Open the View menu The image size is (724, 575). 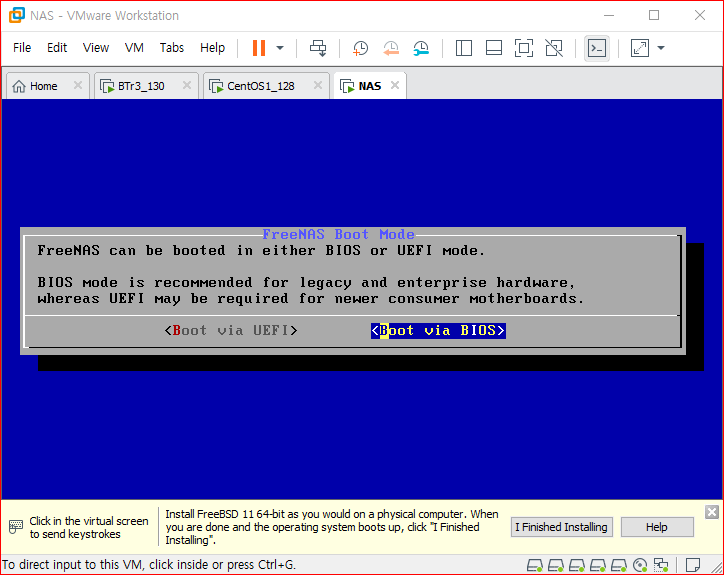[96, 48]
